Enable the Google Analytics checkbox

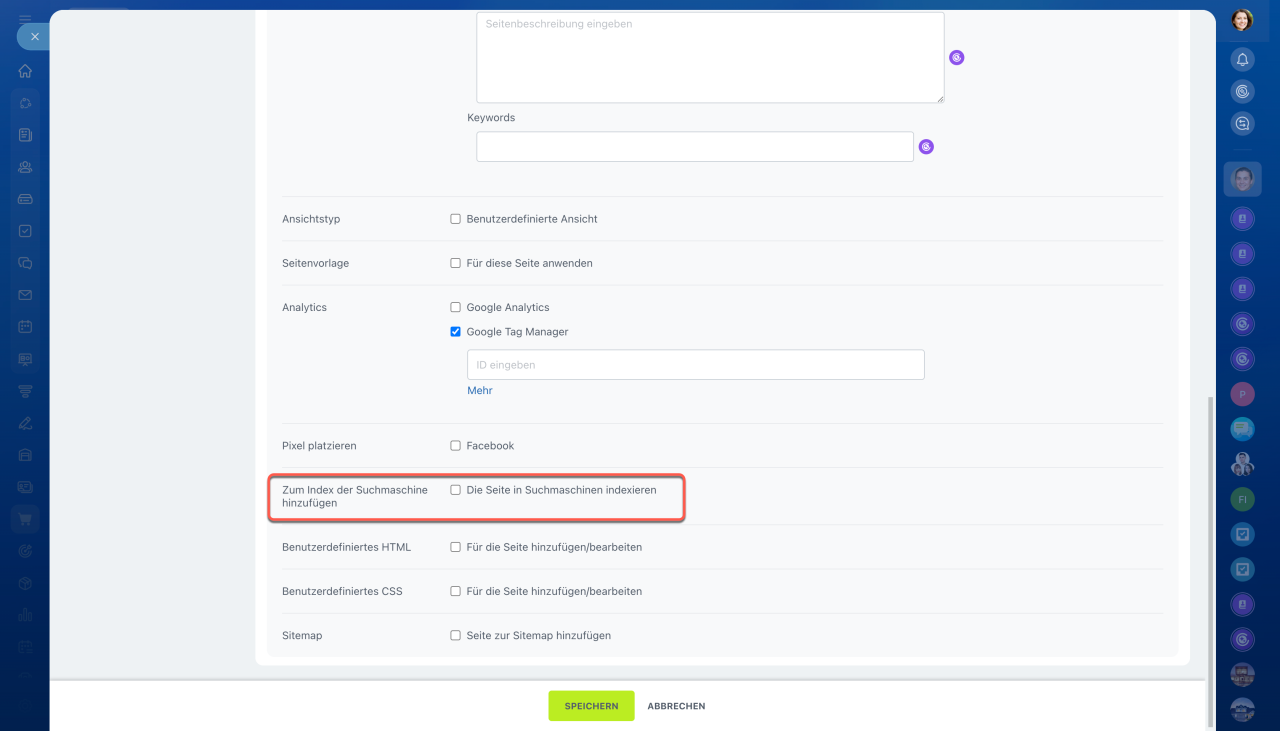coord(456,308)
